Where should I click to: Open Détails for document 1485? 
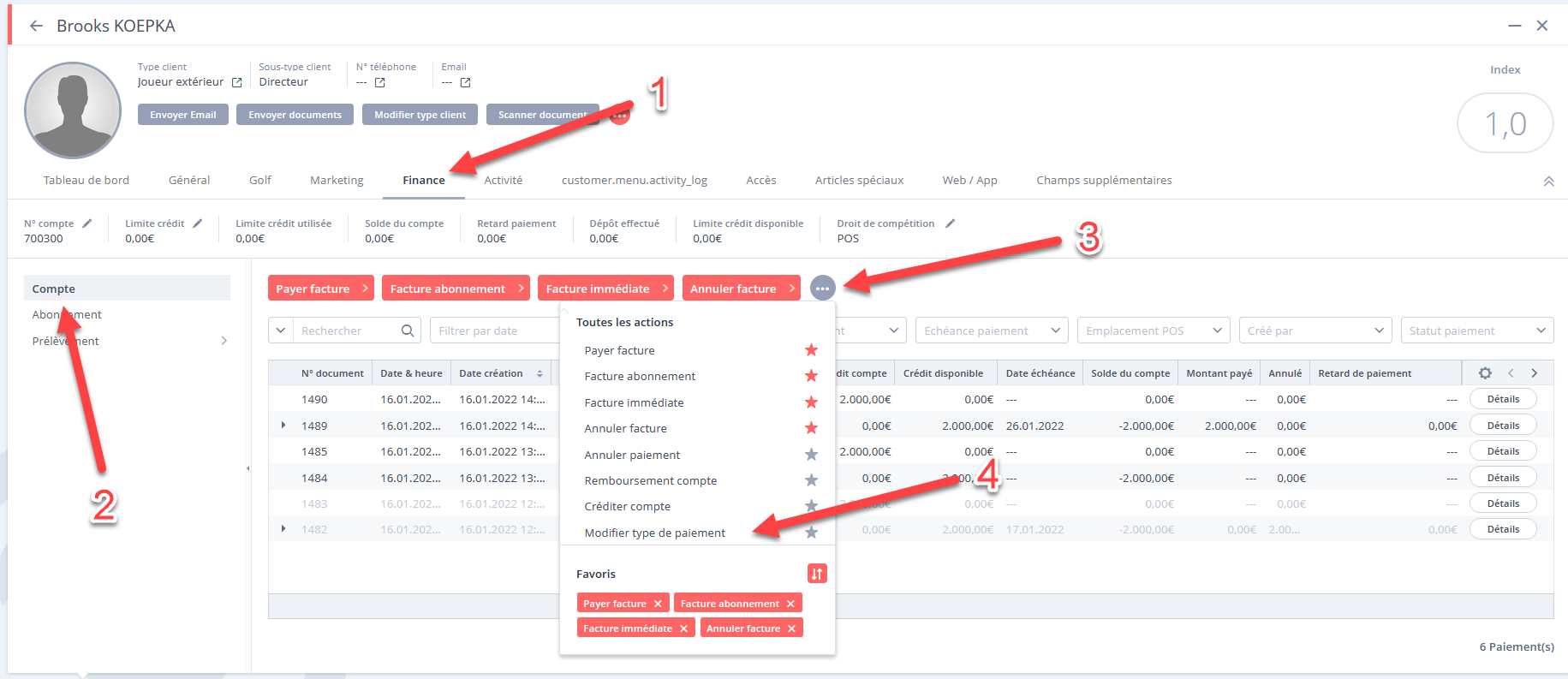click(x=1503, y=451)
